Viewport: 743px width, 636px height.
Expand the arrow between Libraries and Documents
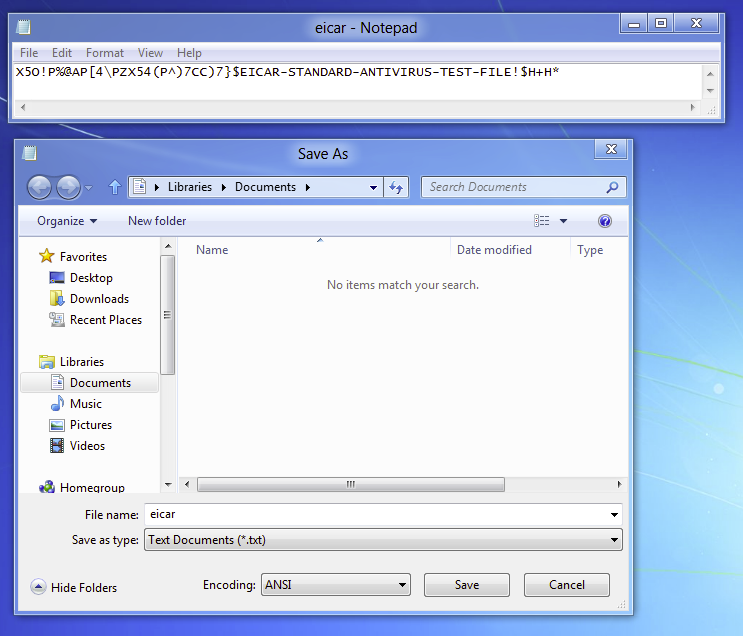click(x=224, y=187)
